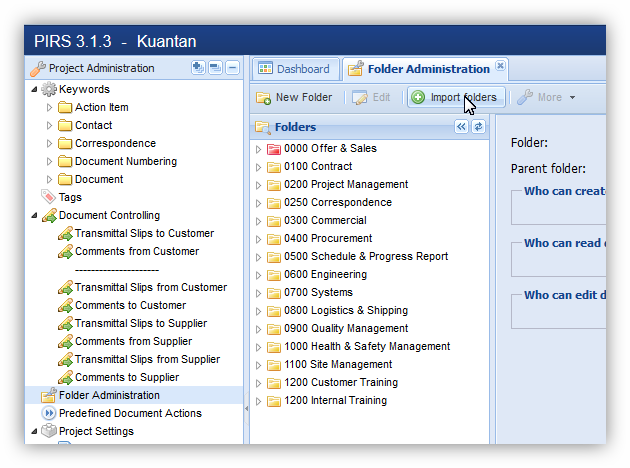Select the 0800 Logistics & Shipping folder

point(346,310)
